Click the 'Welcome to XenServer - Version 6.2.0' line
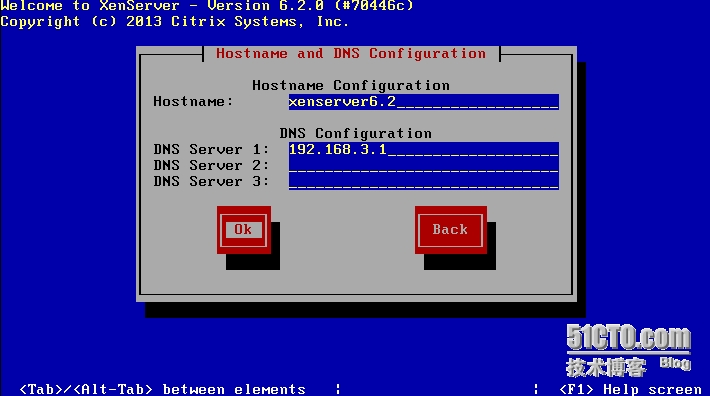The height and width of the screenshot is (396, 710). [x=207, y=6]
